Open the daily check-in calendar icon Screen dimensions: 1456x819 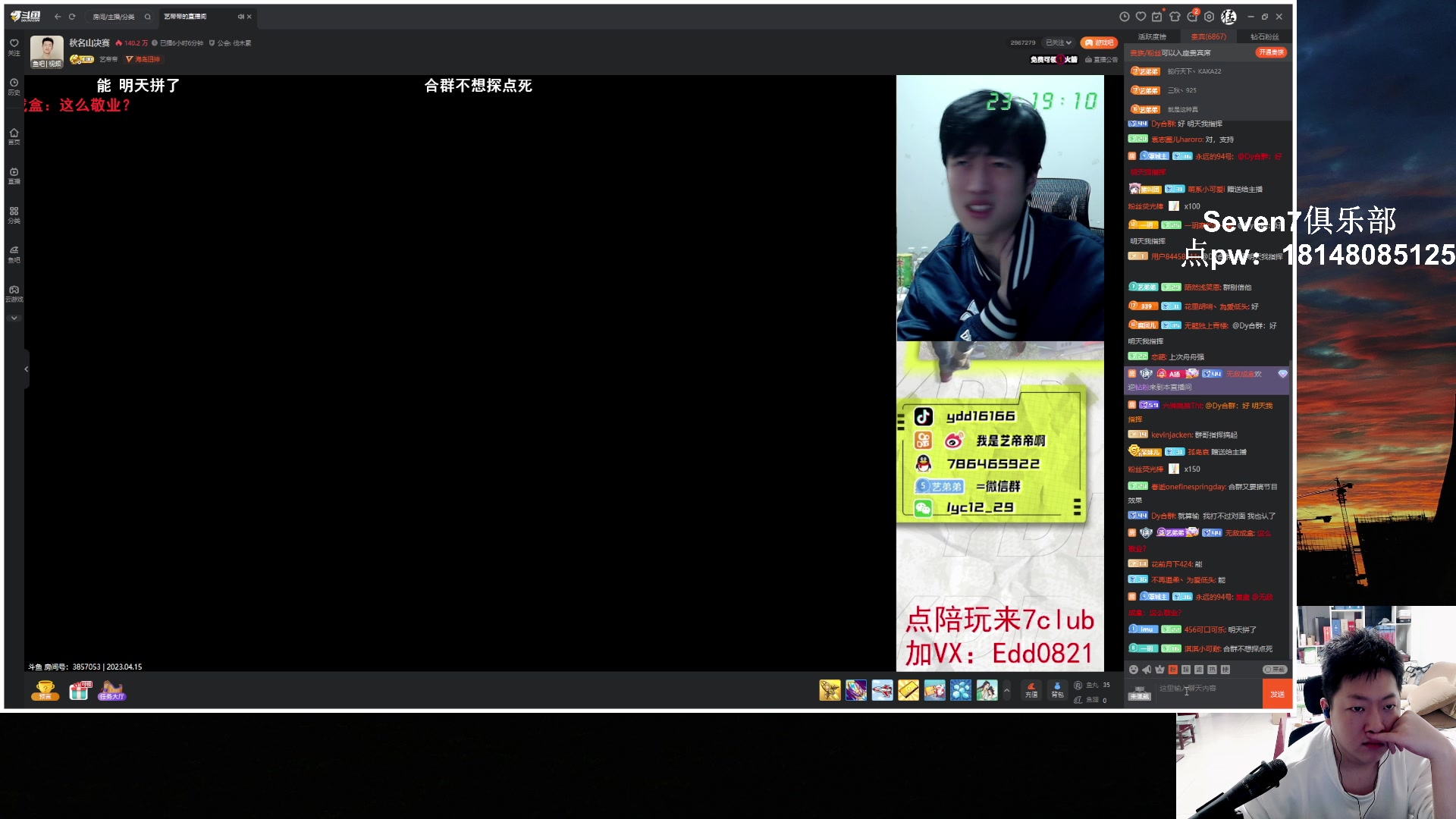(1157, 17)
